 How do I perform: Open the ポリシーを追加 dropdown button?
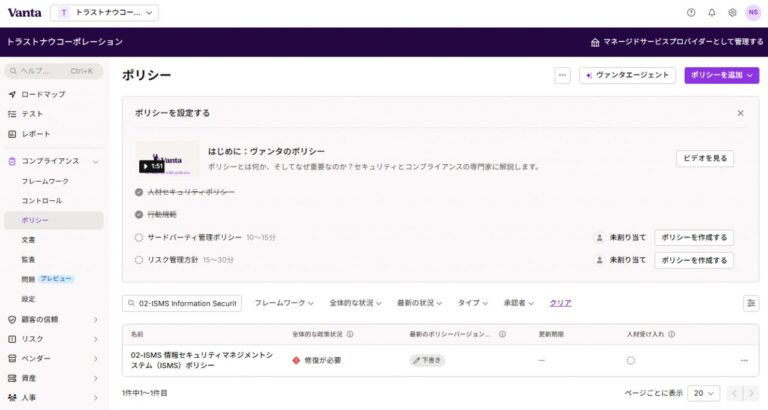pos(721,75)
